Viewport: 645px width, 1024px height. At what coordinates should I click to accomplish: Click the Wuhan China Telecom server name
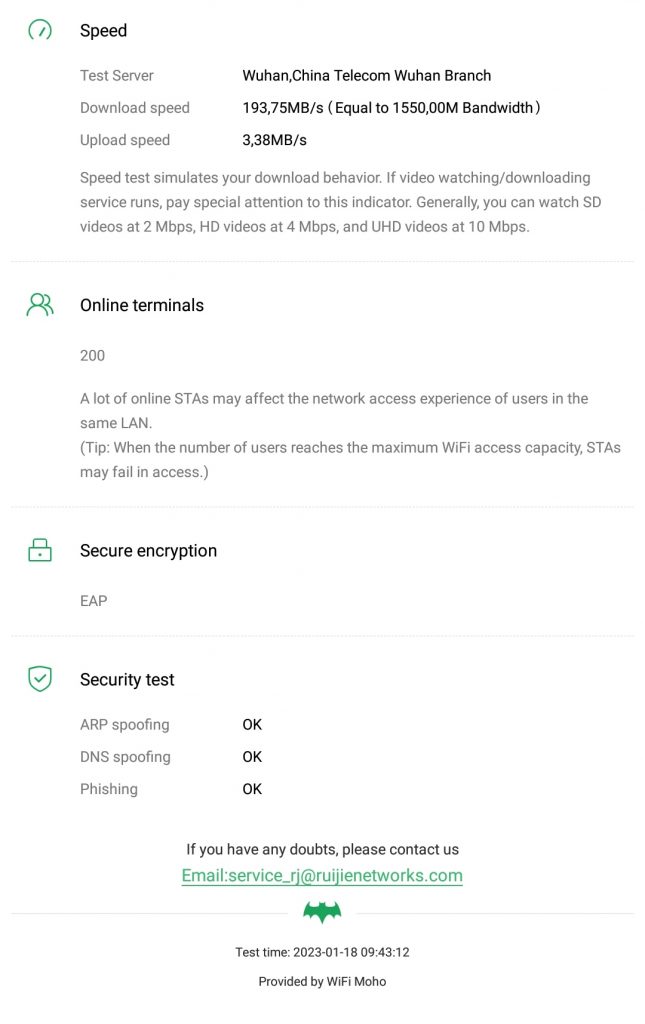click(366, 75)
